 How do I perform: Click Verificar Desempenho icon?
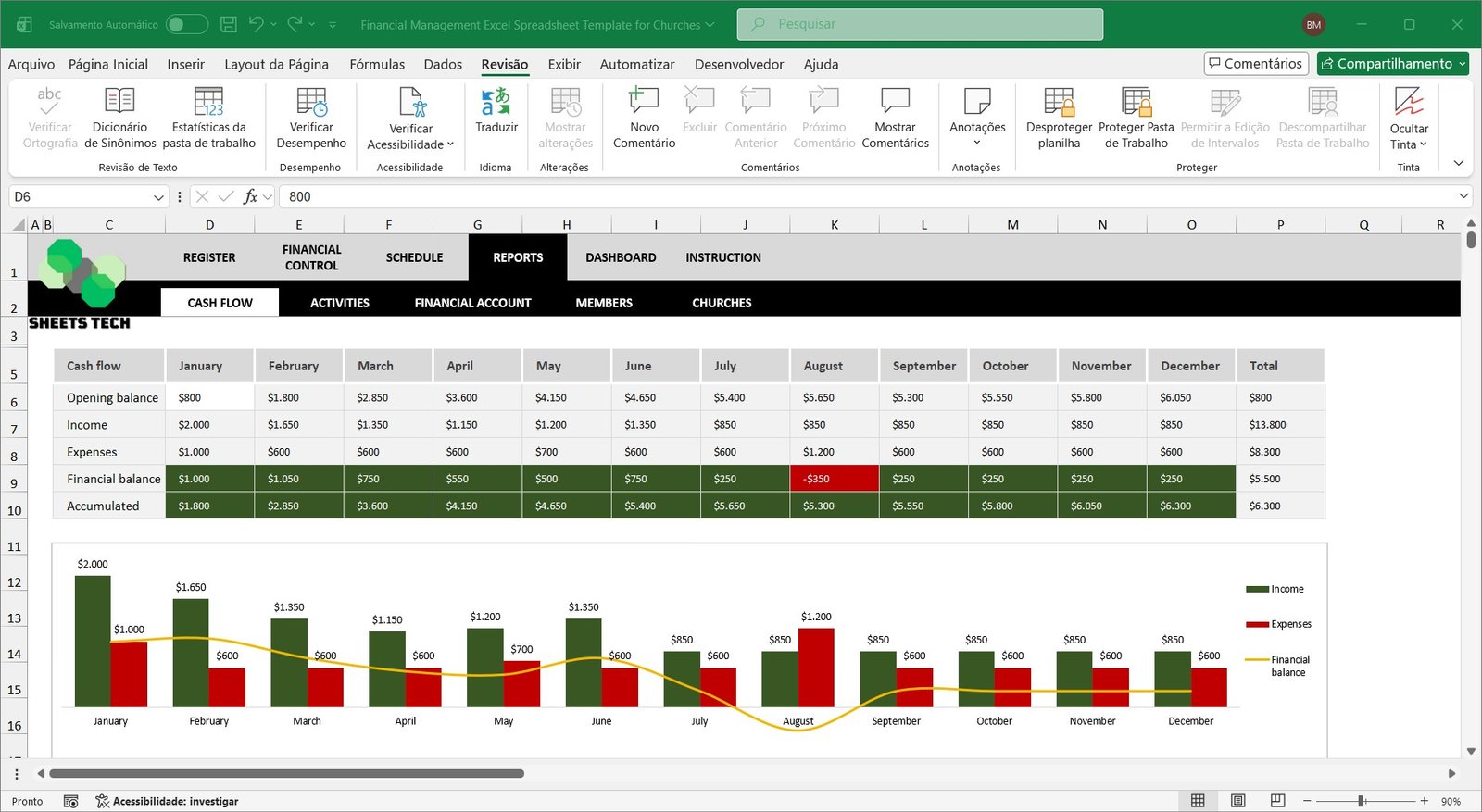pos(311,102)
